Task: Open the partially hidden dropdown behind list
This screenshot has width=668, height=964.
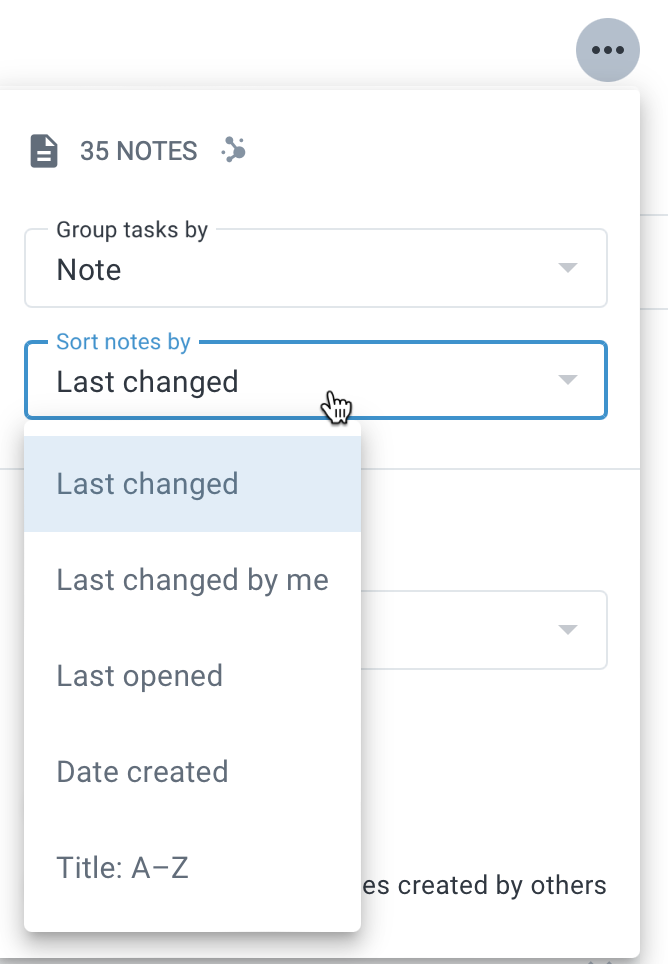Action: [484, 630]
